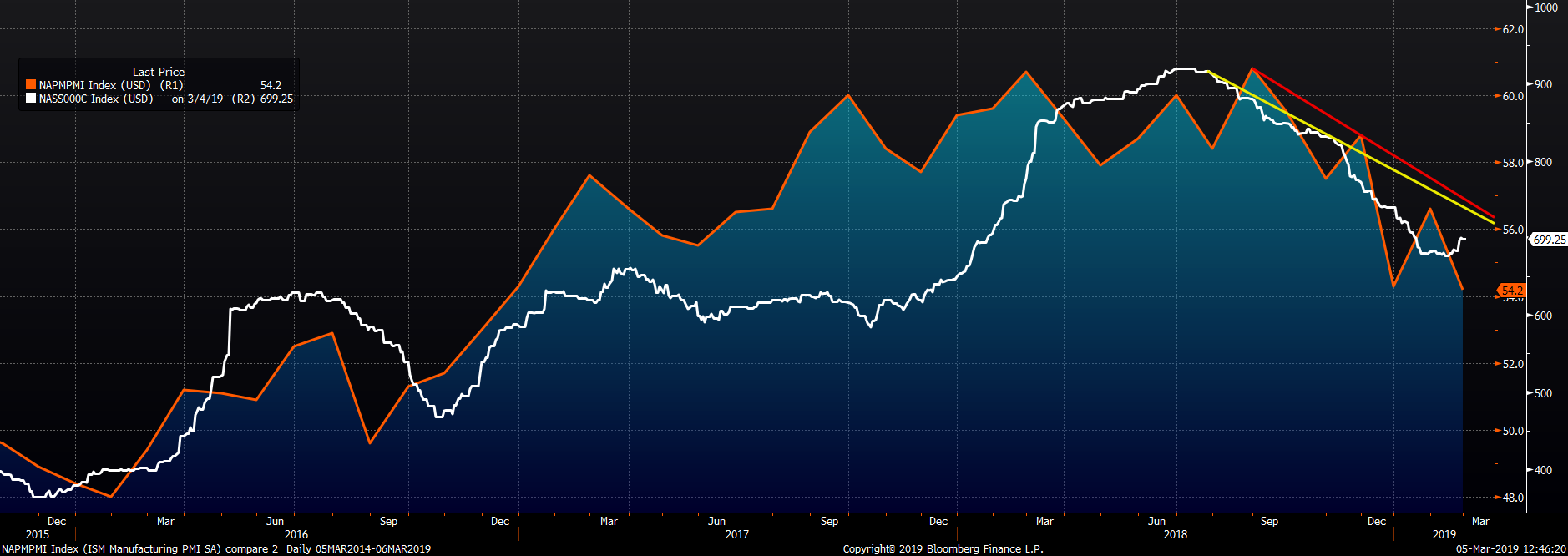Select the NASS000C Index (USD) legend entry
The width and height of the screenshot is (1568, 556).
[96, 99]
